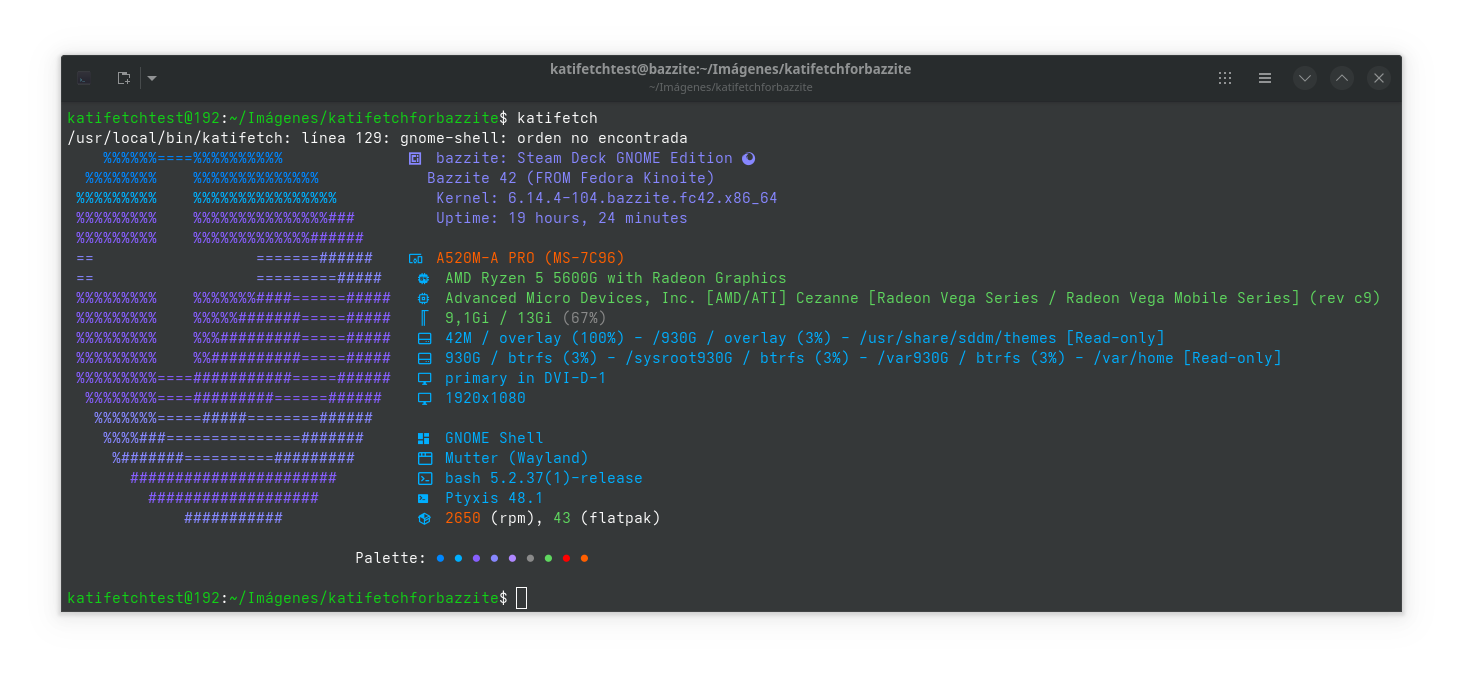The height and width of the screenshot is (679, 1463).
Task: Click the blinking cursor at the shell prompt
Action: pyautogui.click(x=522, y=597)
